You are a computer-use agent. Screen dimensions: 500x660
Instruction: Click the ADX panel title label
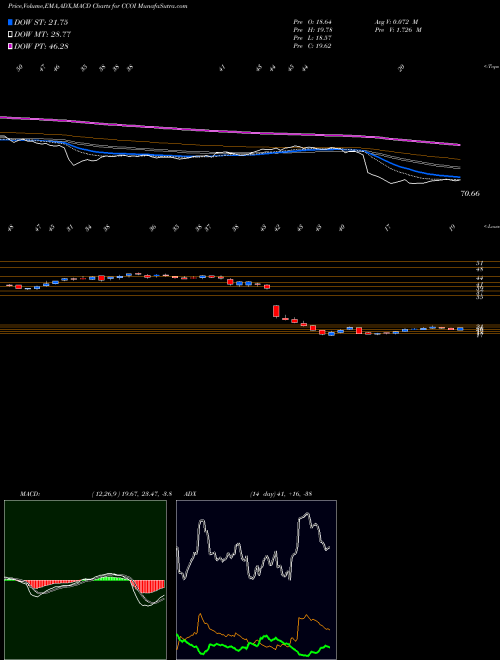(191, 493)
